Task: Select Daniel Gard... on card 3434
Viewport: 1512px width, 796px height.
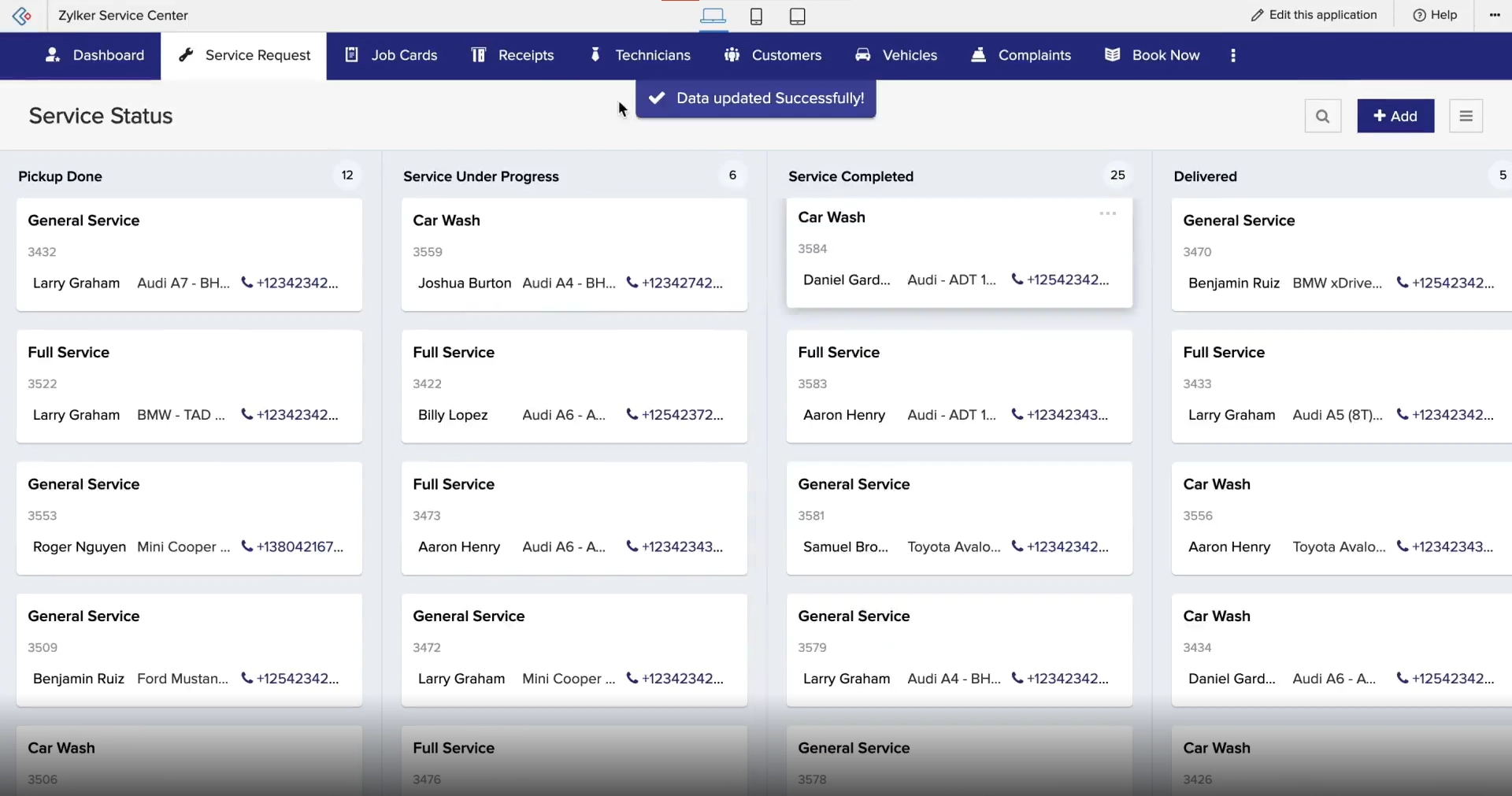Action: pos(1232,679)
